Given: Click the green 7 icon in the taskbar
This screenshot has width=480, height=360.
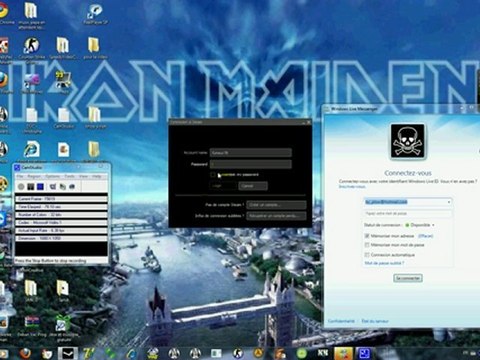Looking at the screenshot, I should click(89, 353).
